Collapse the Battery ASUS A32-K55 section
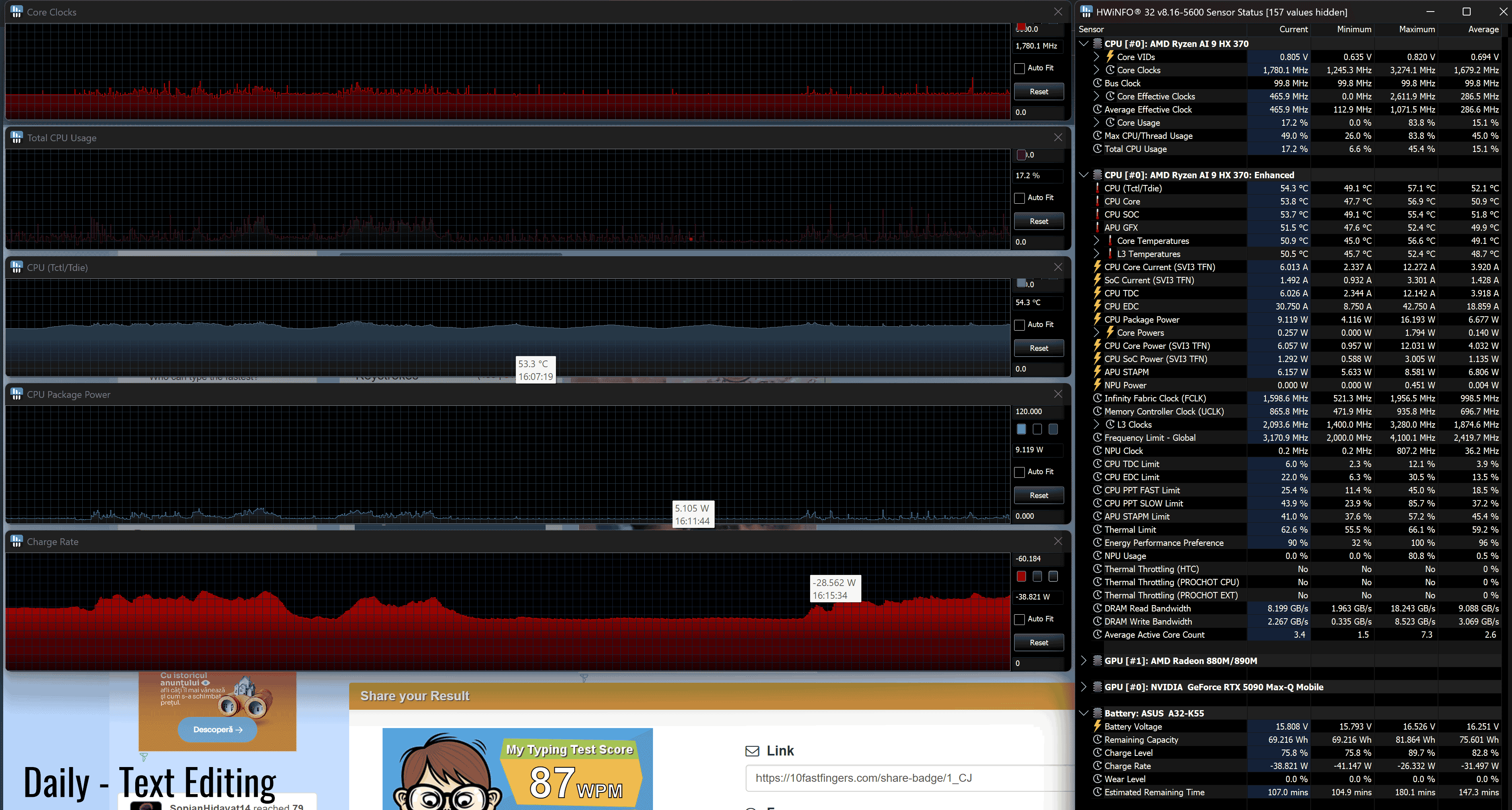The image size is (1512, 810). (1084, 713)
